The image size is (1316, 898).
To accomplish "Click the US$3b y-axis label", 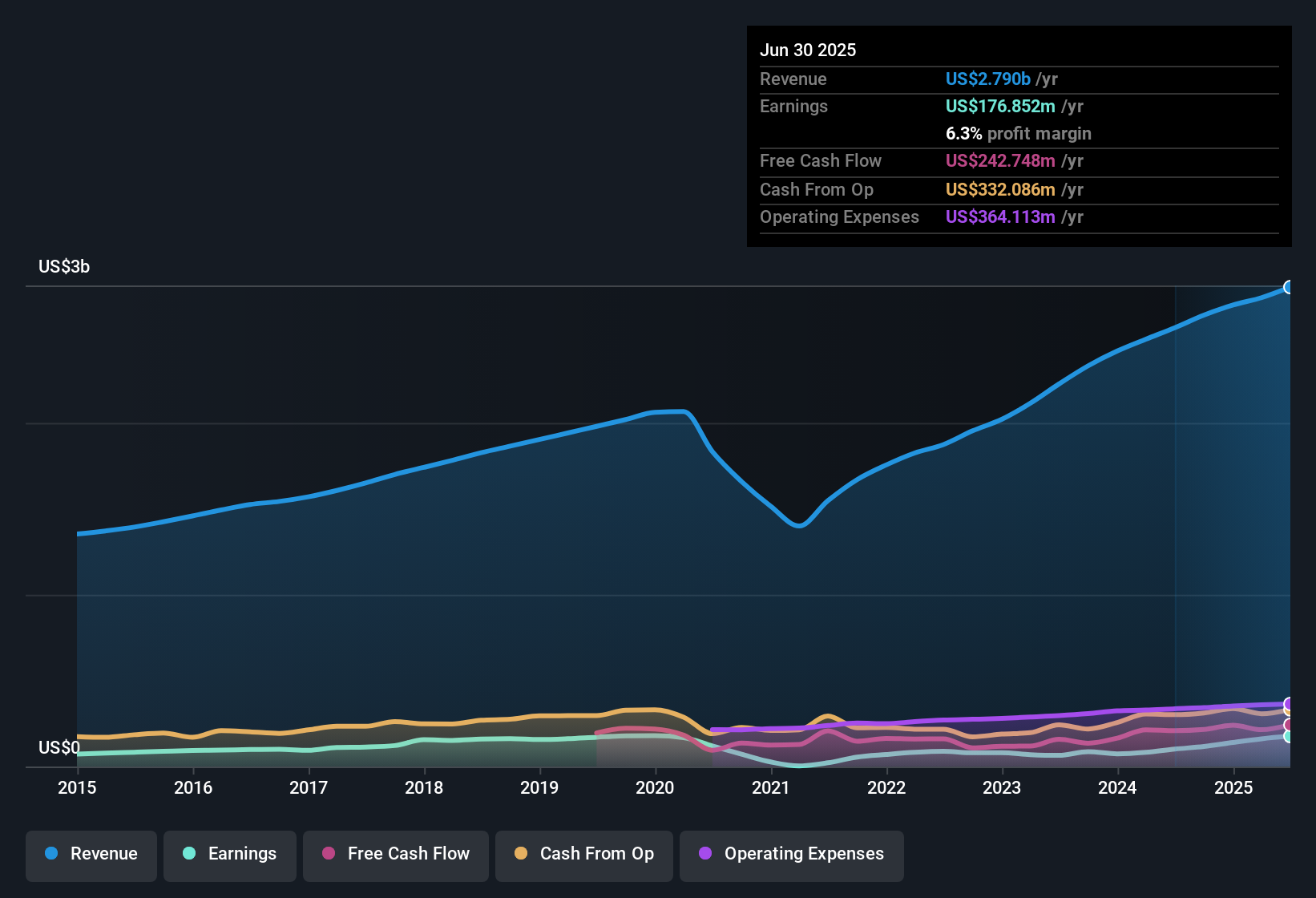I will pyautogui.click(x=64, y=267).
